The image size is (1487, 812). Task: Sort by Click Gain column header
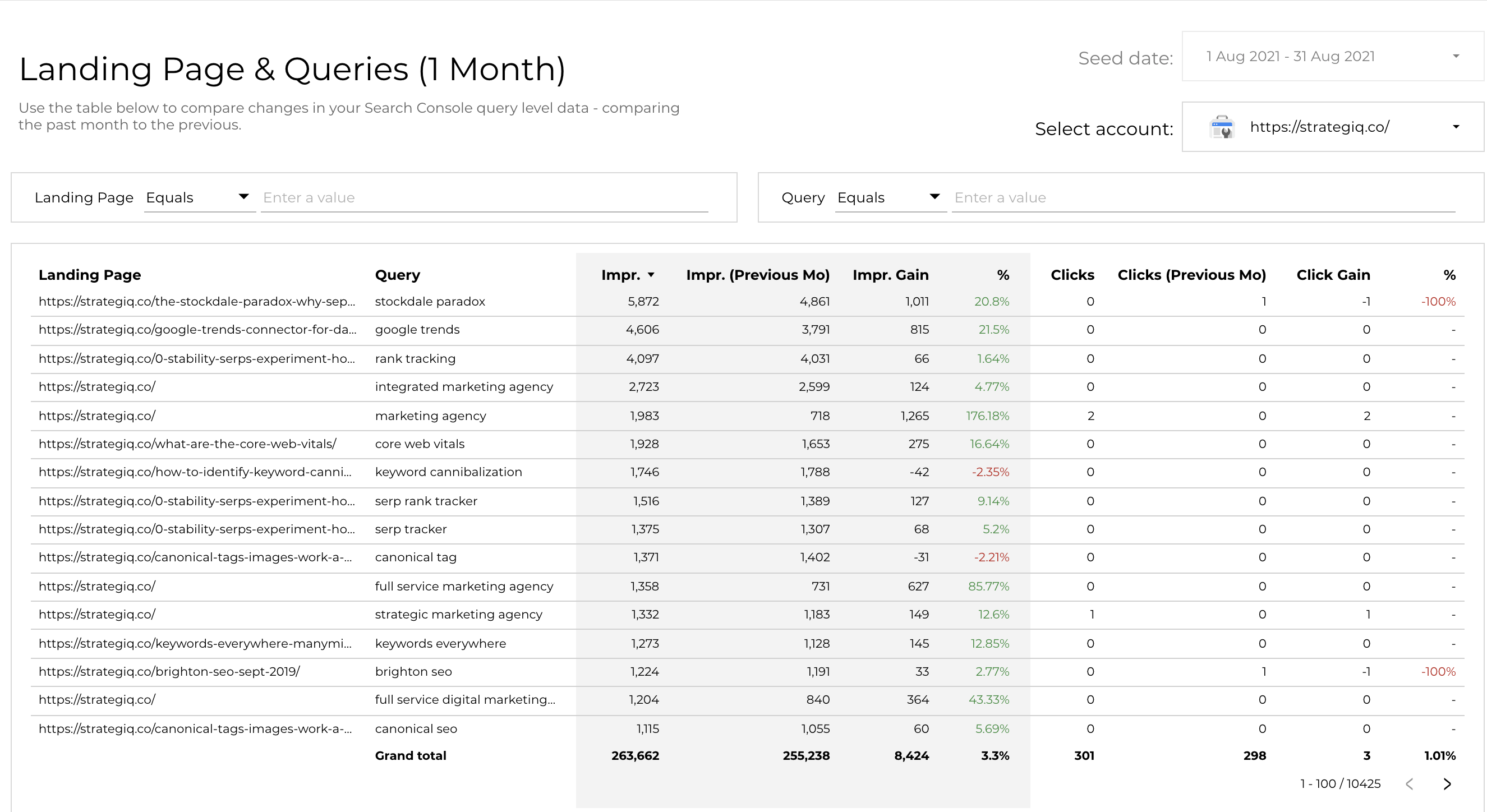[1333, 275]
